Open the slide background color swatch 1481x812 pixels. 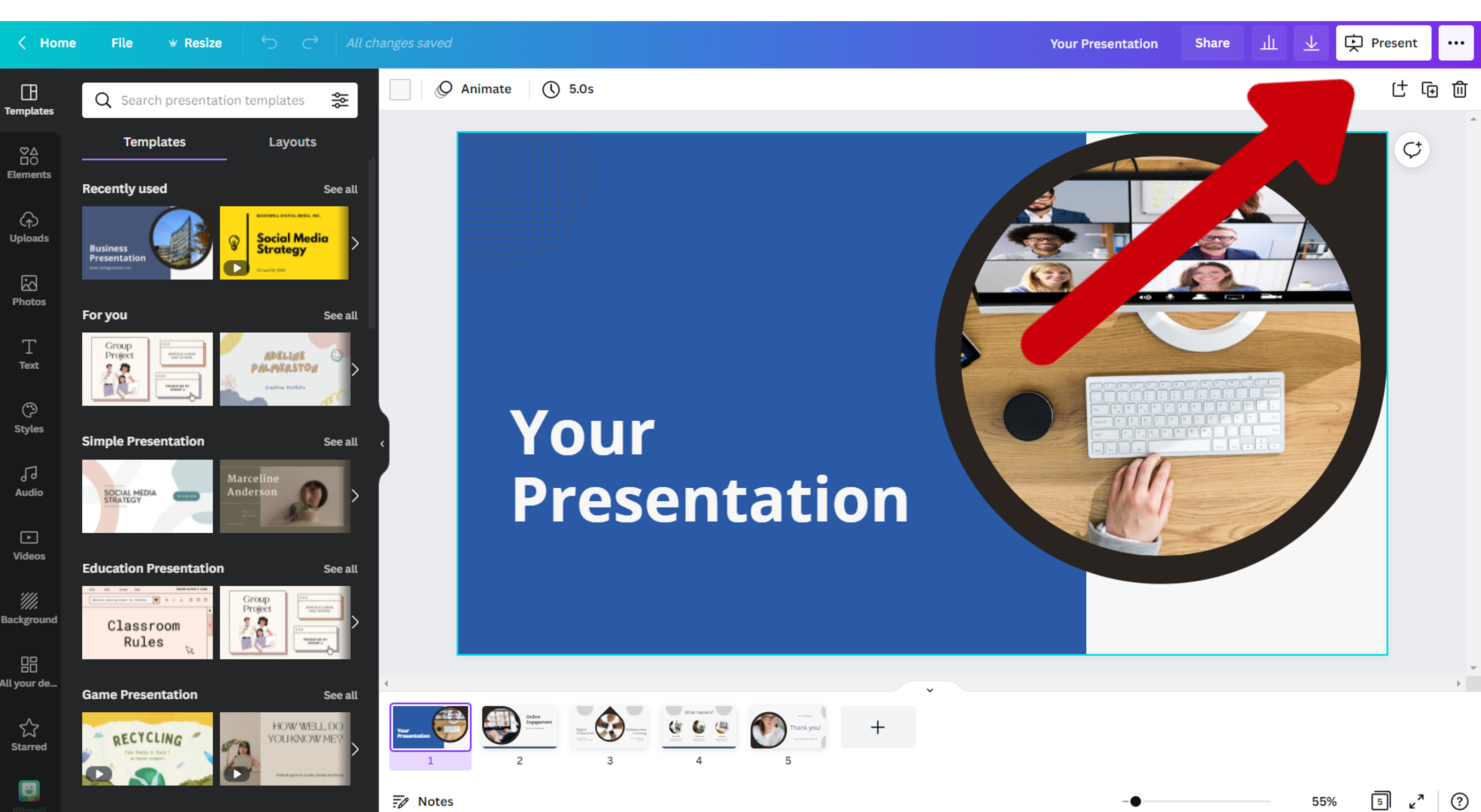point(400,89)
